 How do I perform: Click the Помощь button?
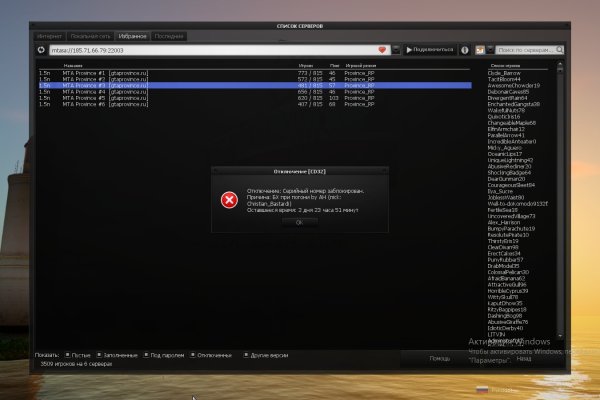pyautogui.click(x=440, y=357)
